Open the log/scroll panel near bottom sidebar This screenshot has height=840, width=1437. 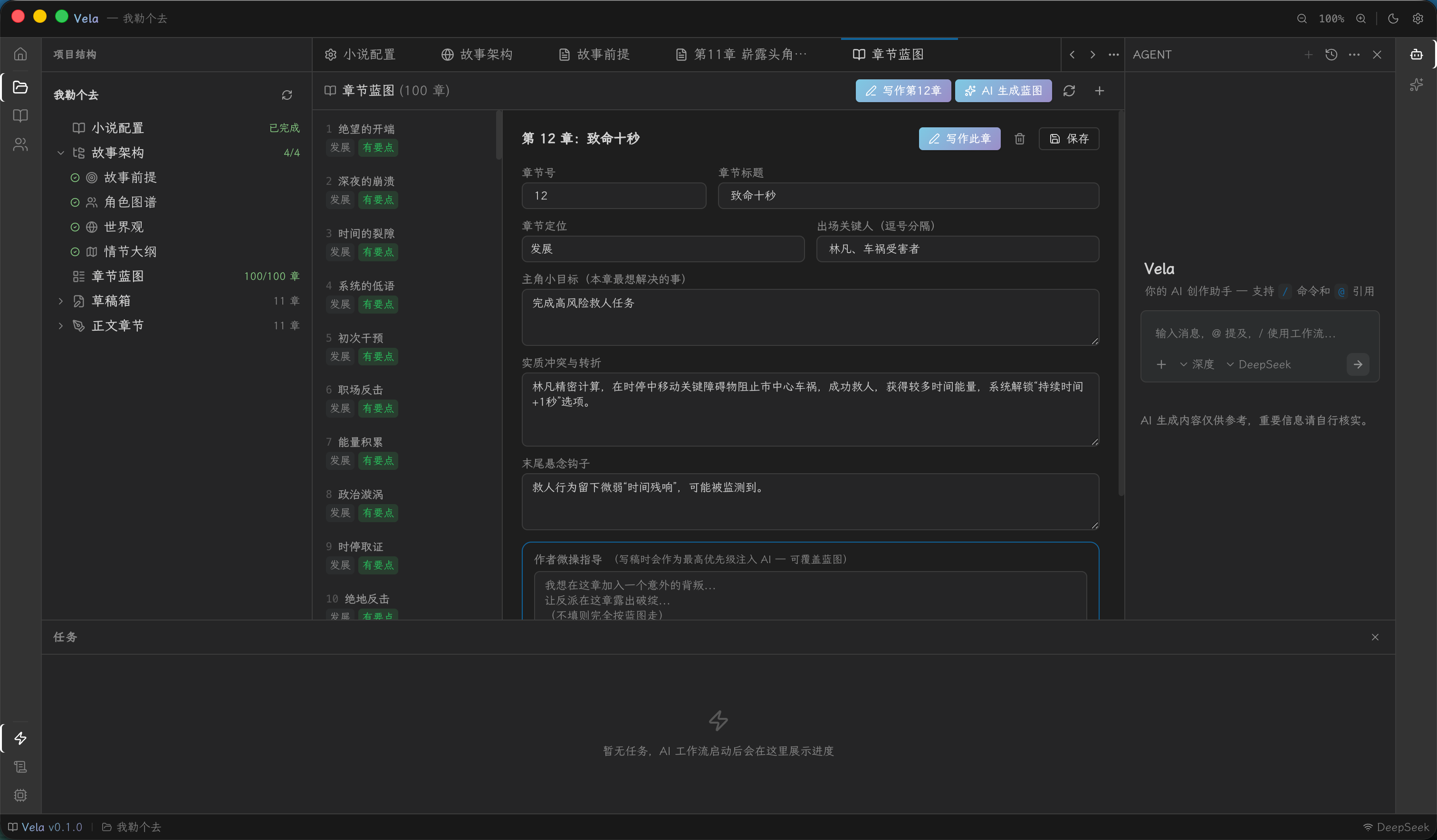[20, 767]
